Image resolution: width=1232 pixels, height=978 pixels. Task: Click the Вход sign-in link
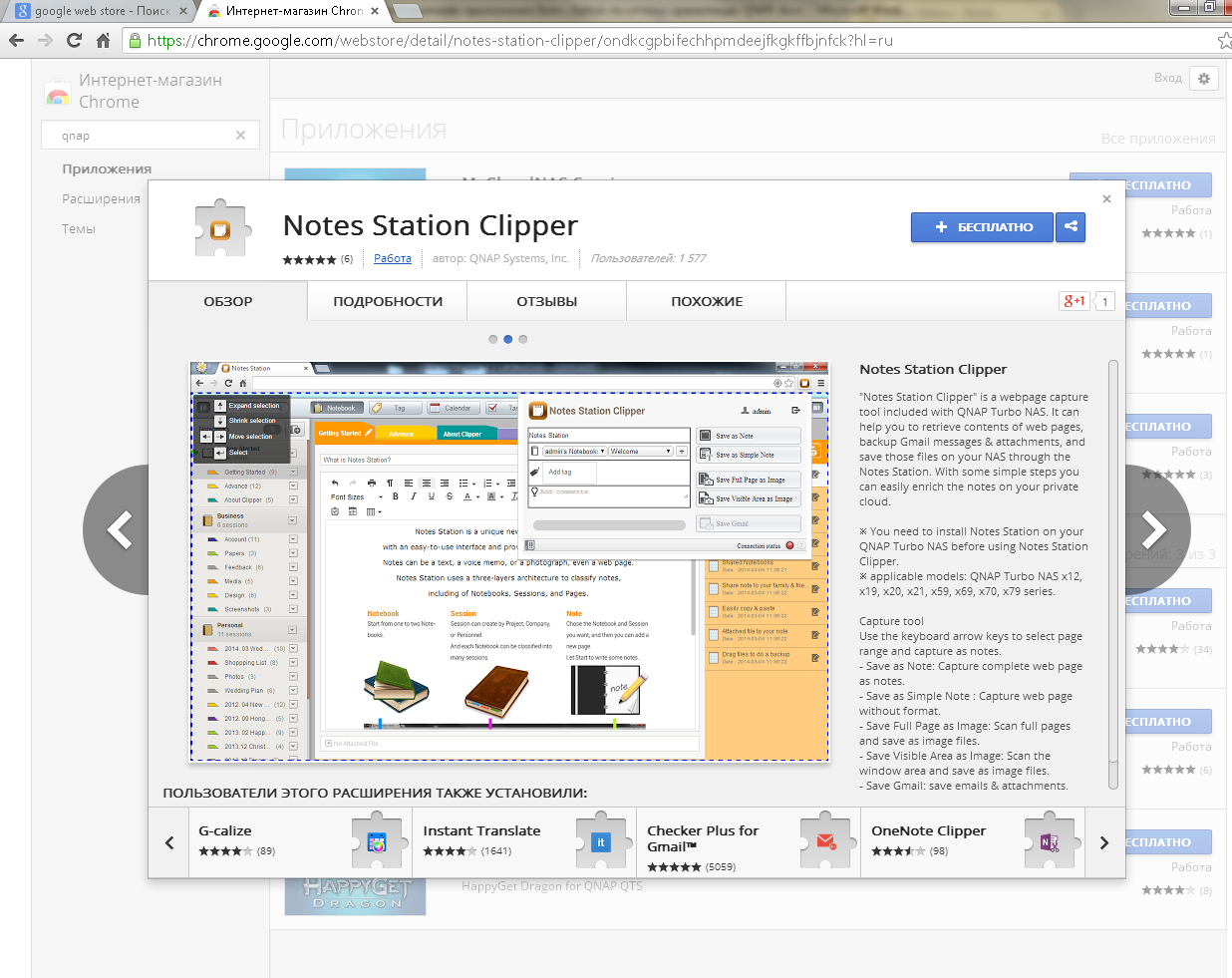(x=1168, y=78)
